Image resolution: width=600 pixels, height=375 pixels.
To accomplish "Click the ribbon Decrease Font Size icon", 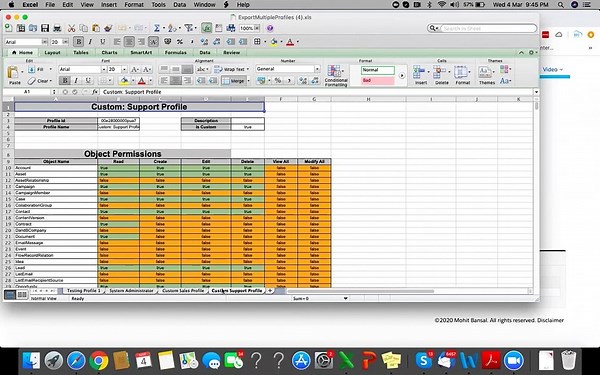I will pyautogui.click(x=147, y=69).
